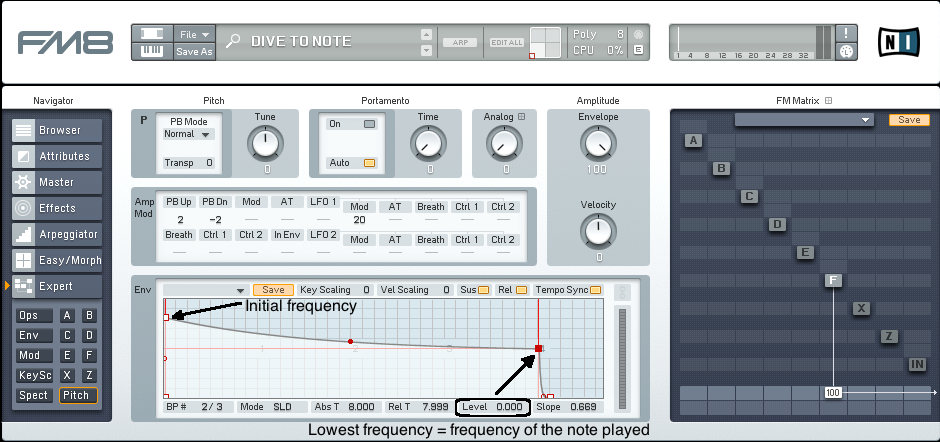Open the morph square thumbnail
Image resolution: width=940 pixels, height=442 pixels.
(545, 43)
